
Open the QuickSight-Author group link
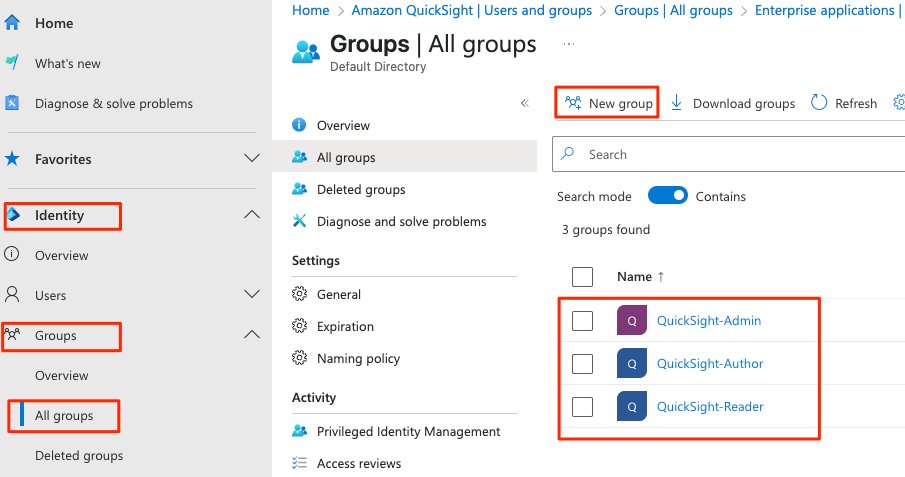(x=710, y=363)
